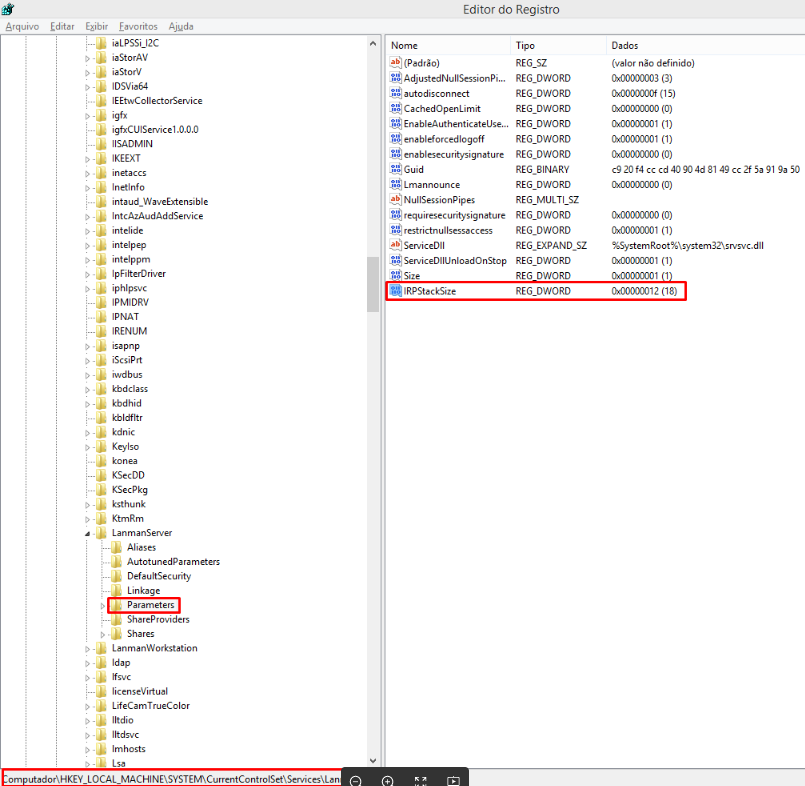Expand the IKEEXT tree node
This screenshot has height=786, width=805.
pyautogui.click(x=87, y=159)
